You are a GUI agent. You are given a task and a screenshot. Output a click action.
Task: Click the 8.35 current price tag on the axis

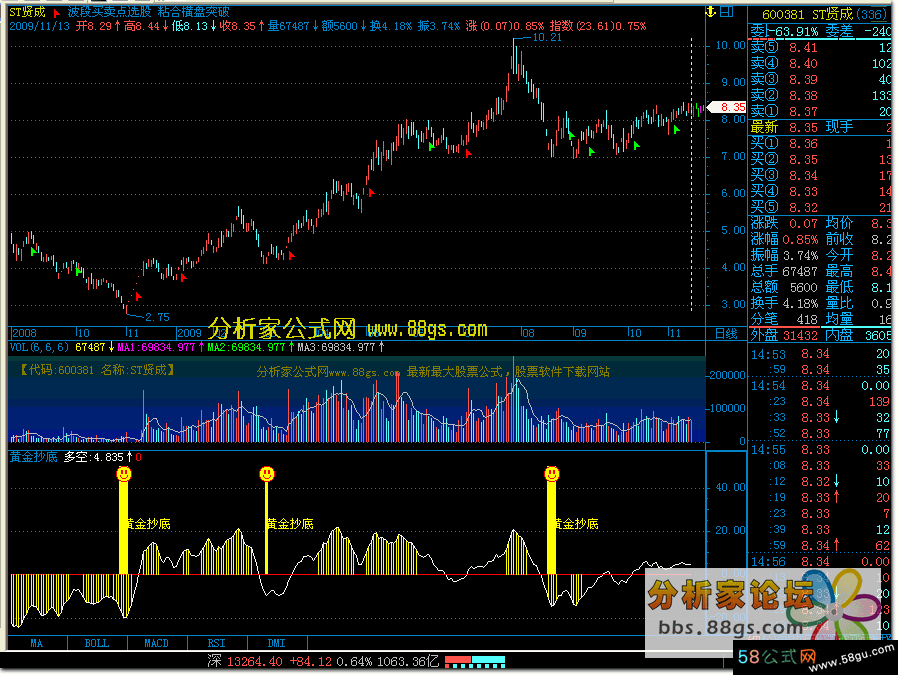point(727,107)
